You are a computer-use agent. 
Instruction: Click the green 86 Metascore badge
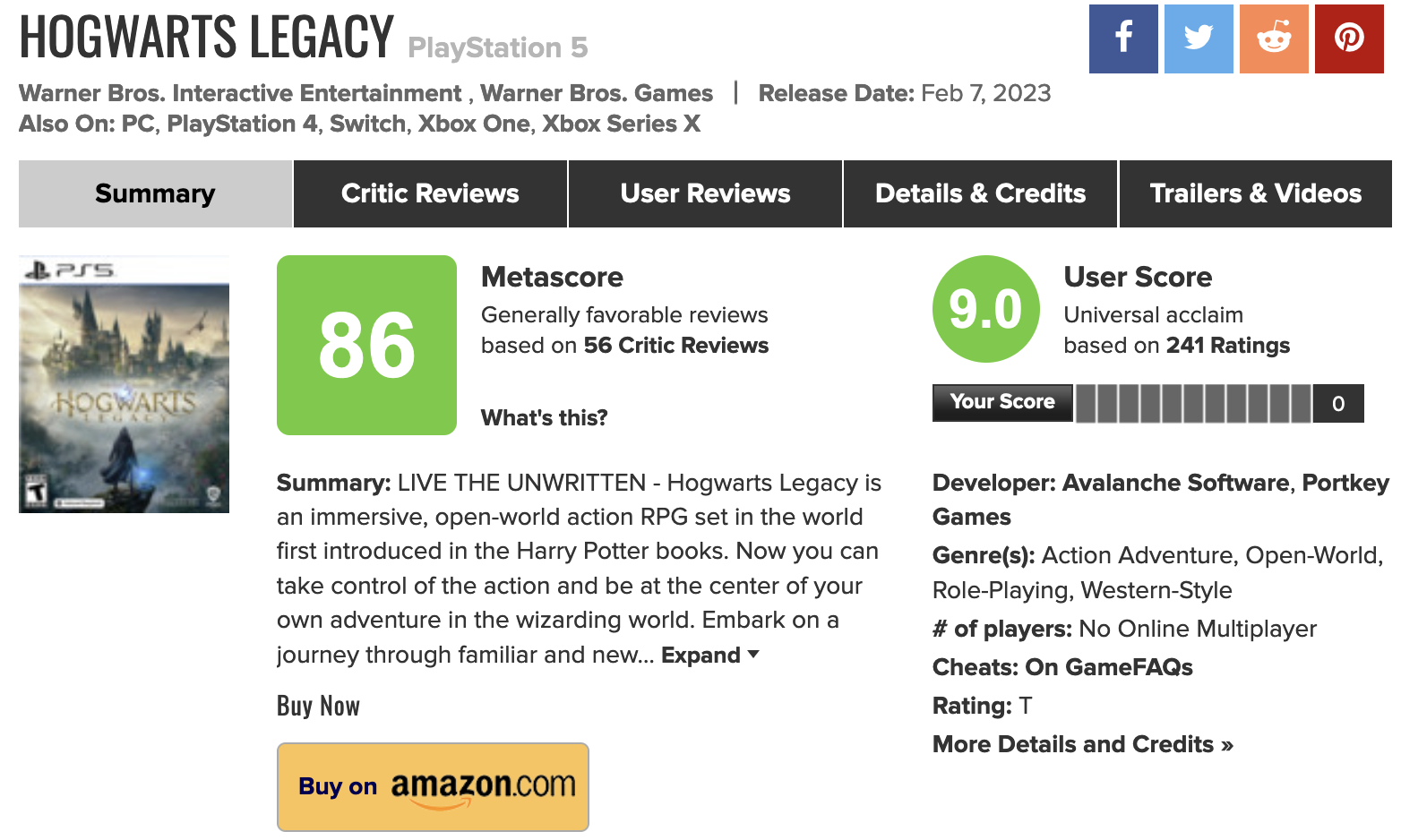pos(366,345)
